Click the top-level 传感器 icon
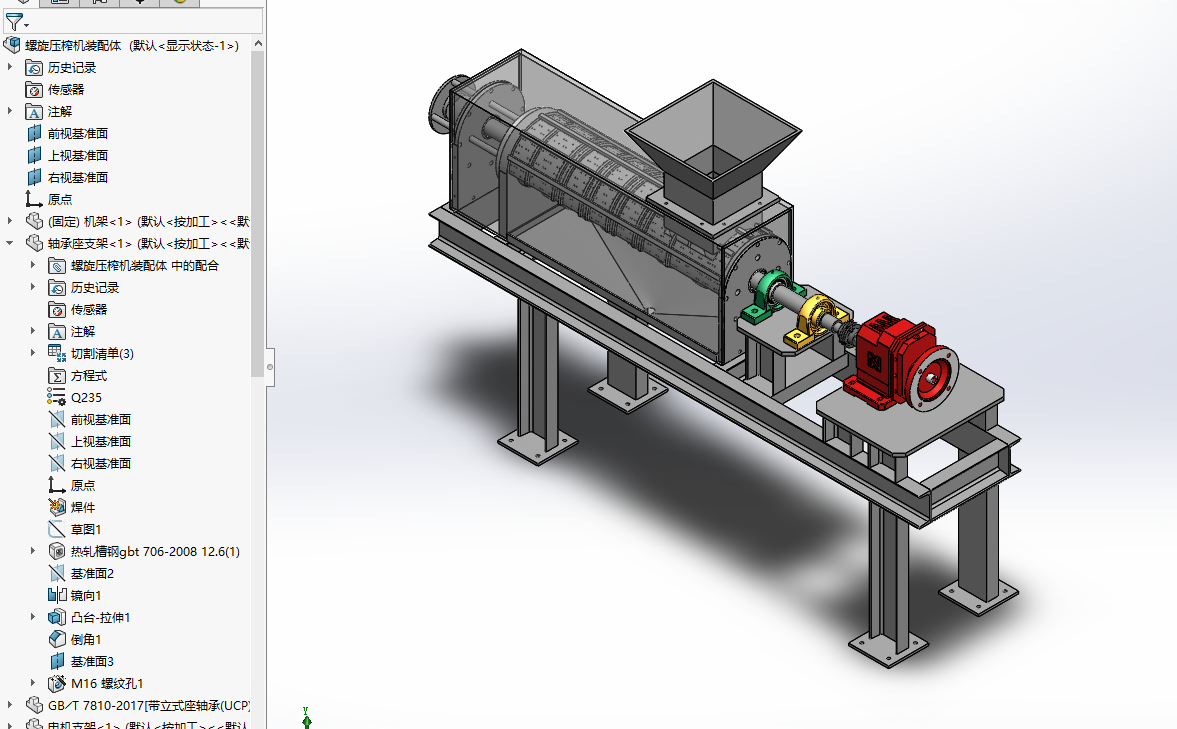Viewport: 1177px width, 729px height. tap(34, 90)
